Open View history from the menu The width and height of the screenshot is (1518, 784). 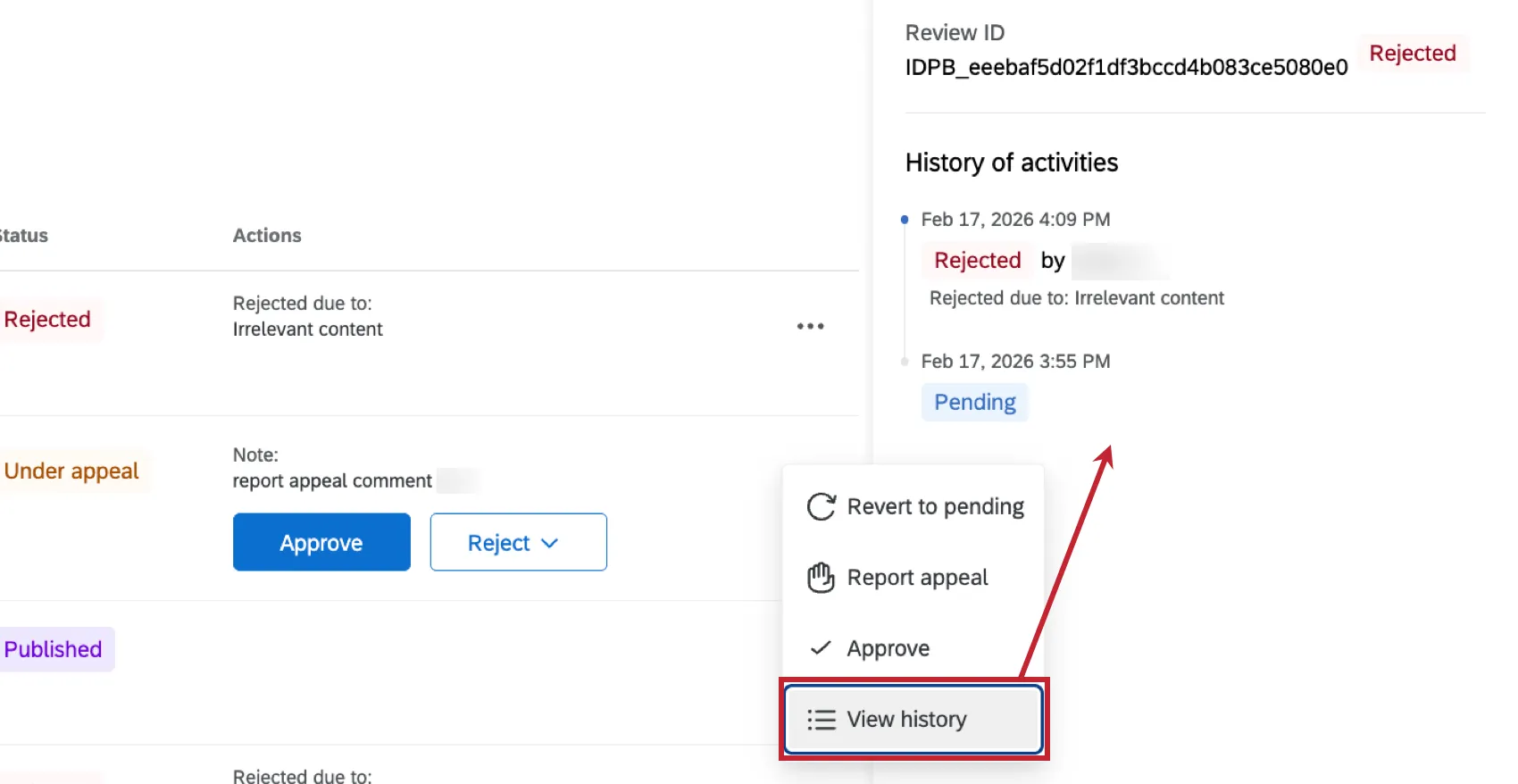click(906, 720)
